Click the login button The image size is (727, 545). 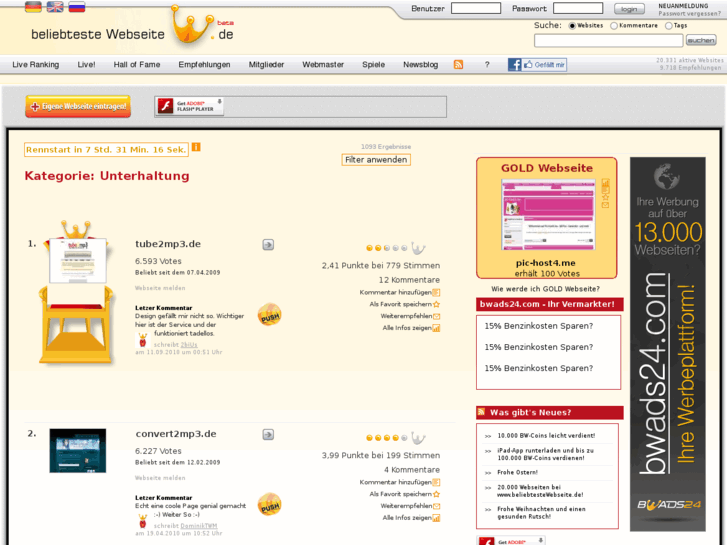[629, 9]
